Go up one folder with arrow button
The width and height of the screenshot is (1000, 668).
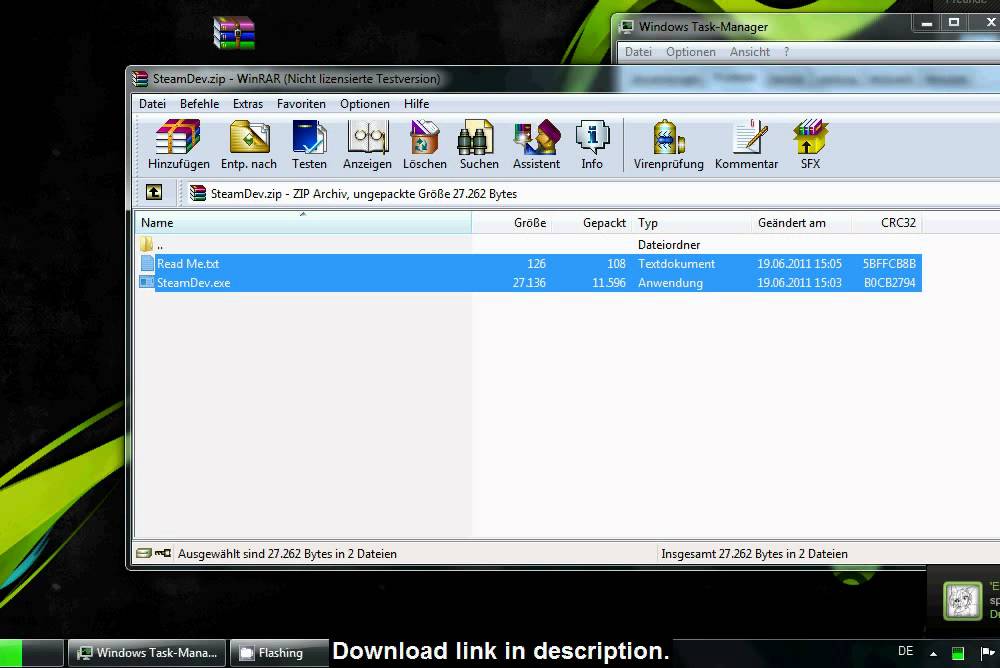154,192
